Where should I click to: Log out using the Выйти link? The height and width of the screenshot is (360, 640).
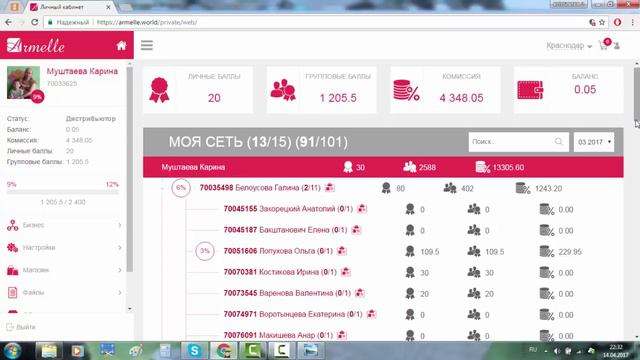[x=21, y=327]
